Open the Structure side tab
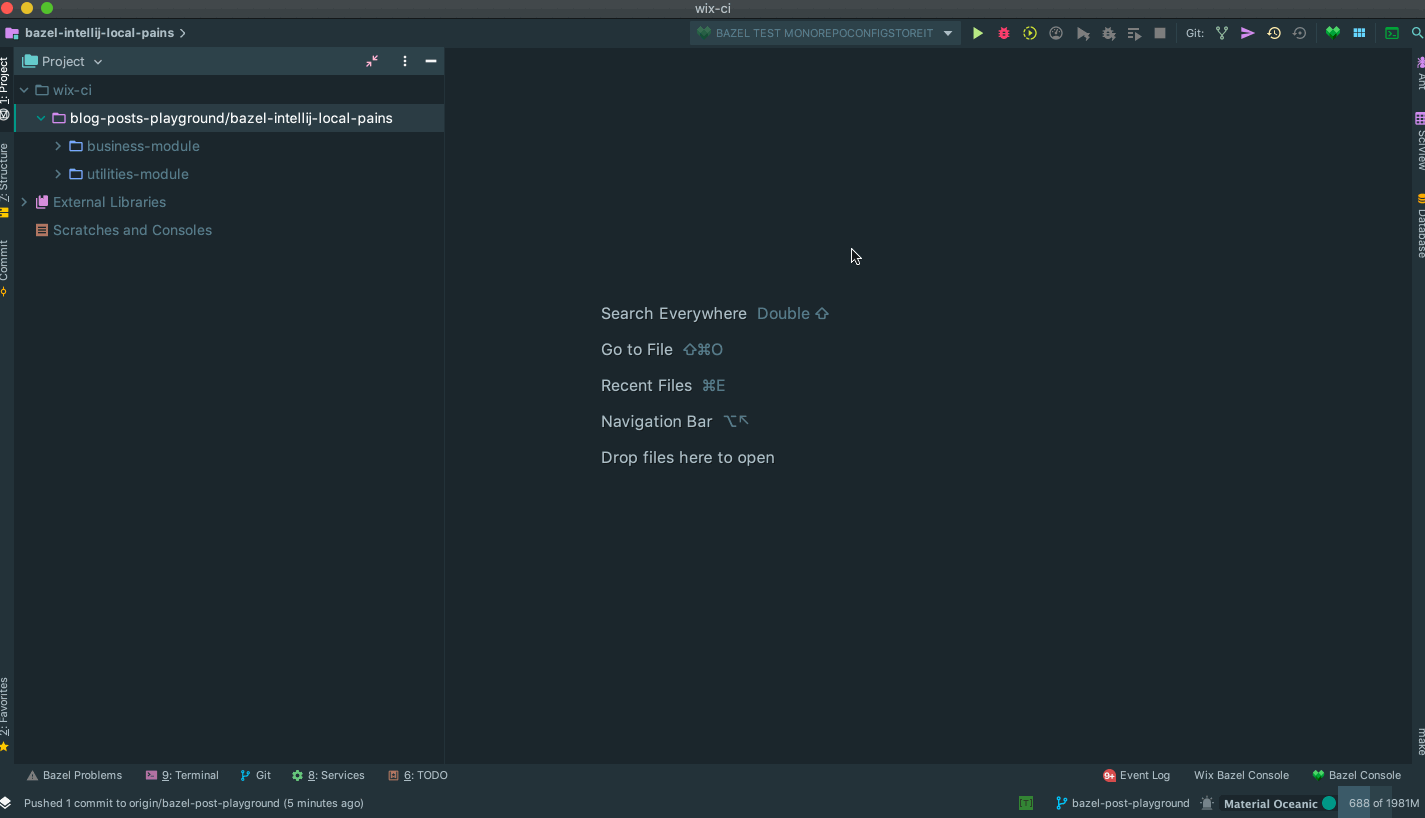 pos(5,180)
